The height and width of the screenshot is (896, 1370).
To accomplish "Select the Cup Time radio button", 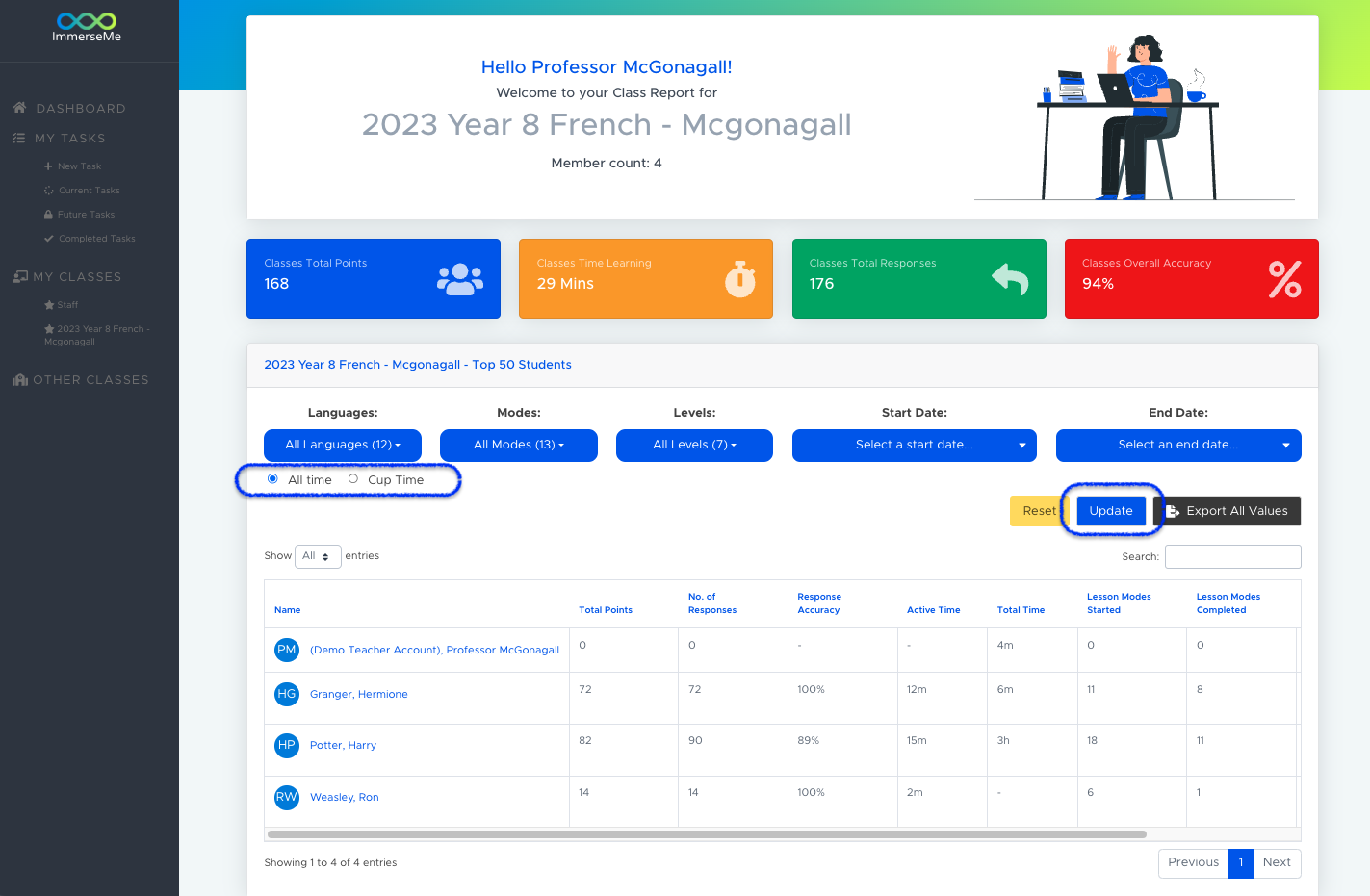I will [353, 478].
